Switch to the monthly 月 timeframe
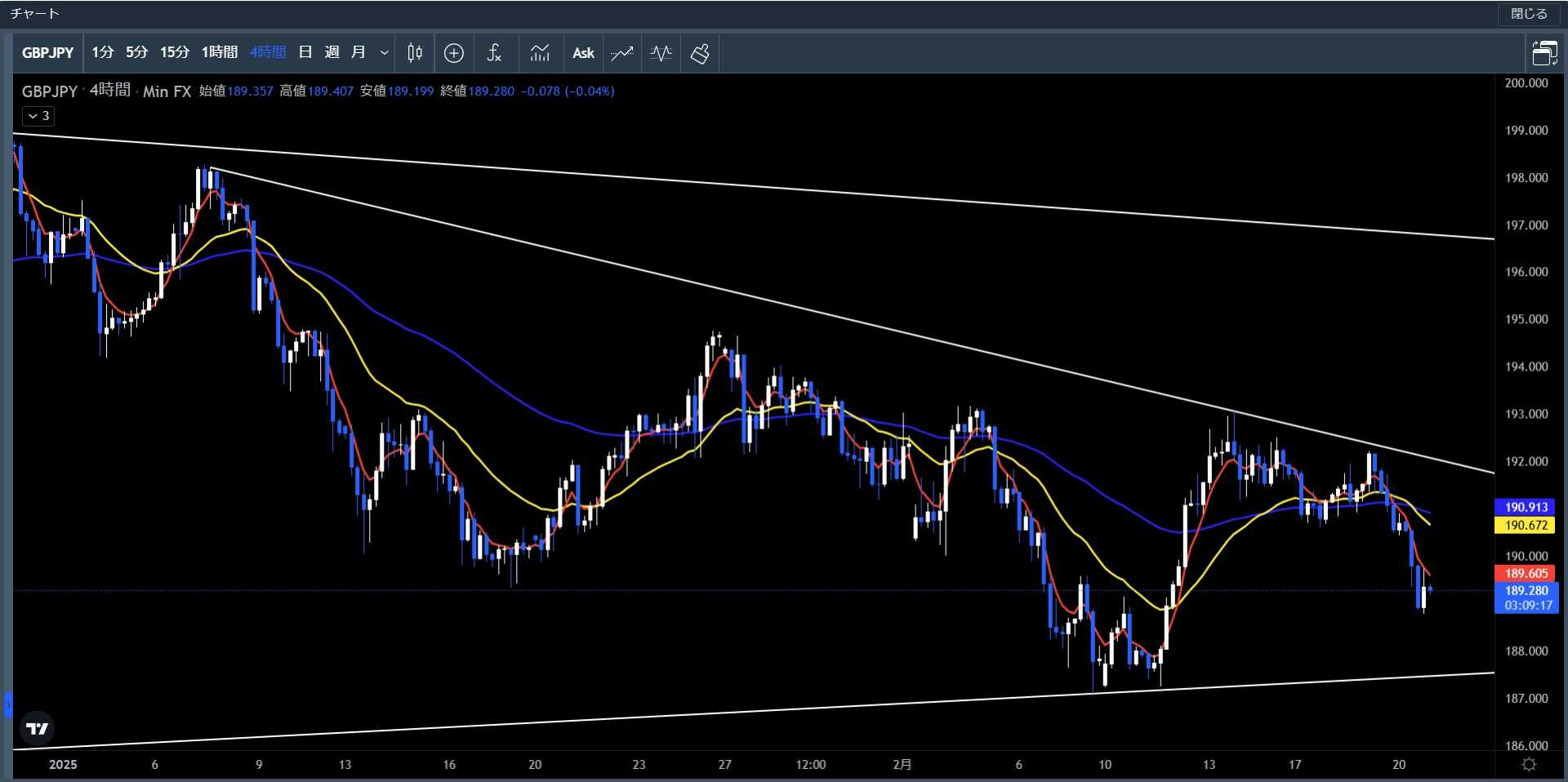 [x=358, y=53]
